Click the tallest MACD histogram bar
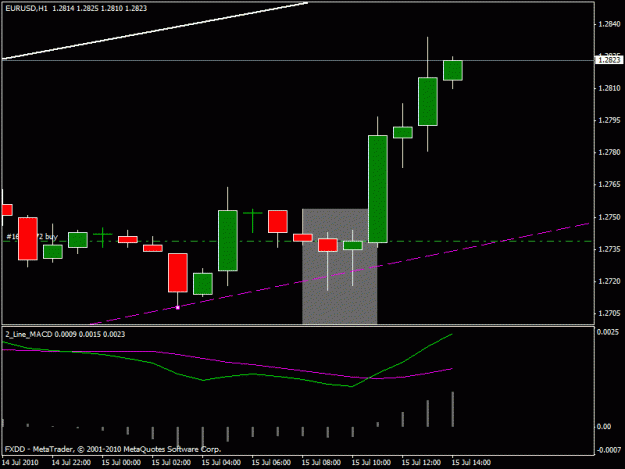The width and height of the screenshot is (625, 469). pyautogui.click(x=453, y=409)
